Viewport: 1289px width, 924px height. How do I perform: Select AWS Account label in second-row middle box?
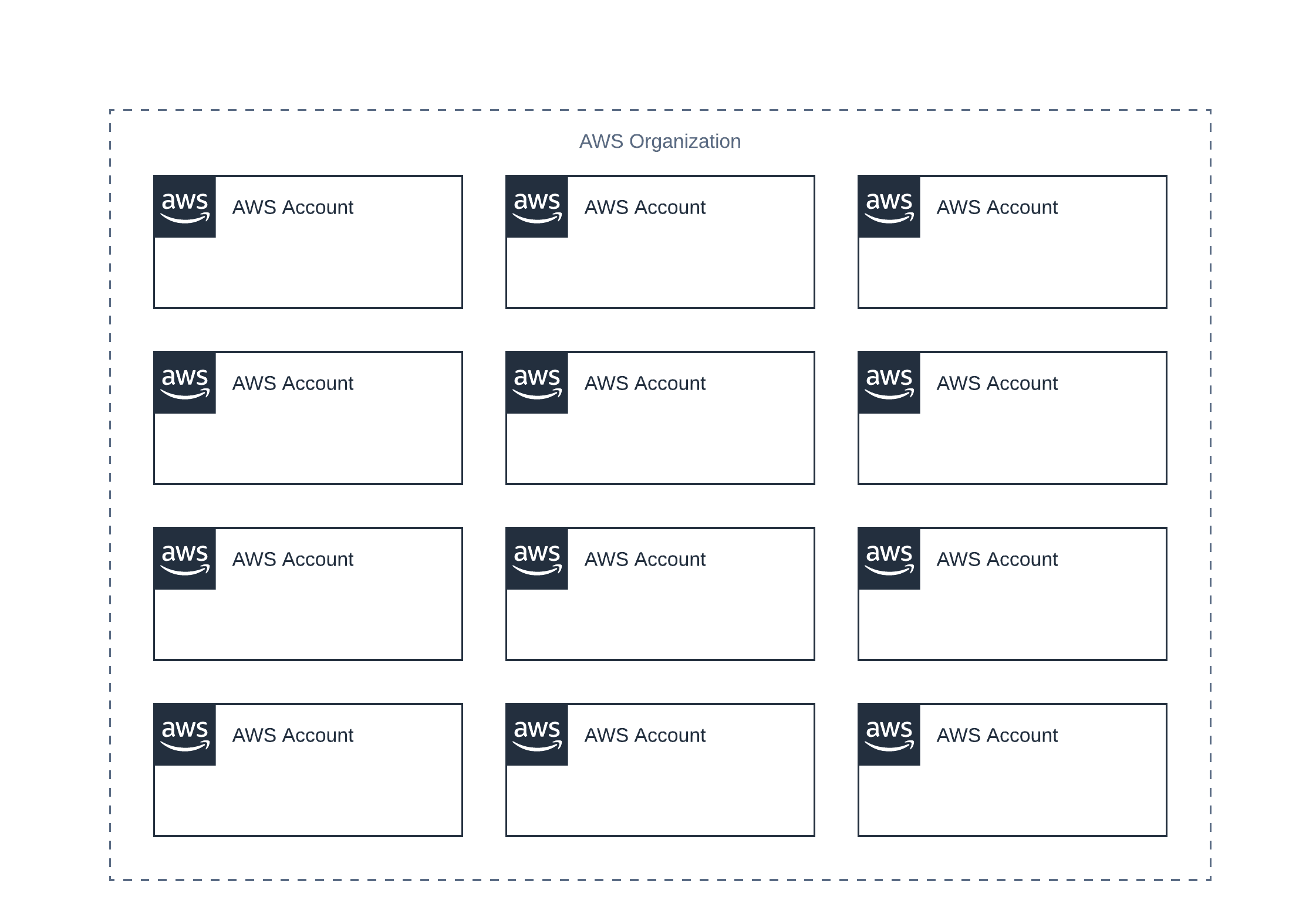tap(644, 383)
